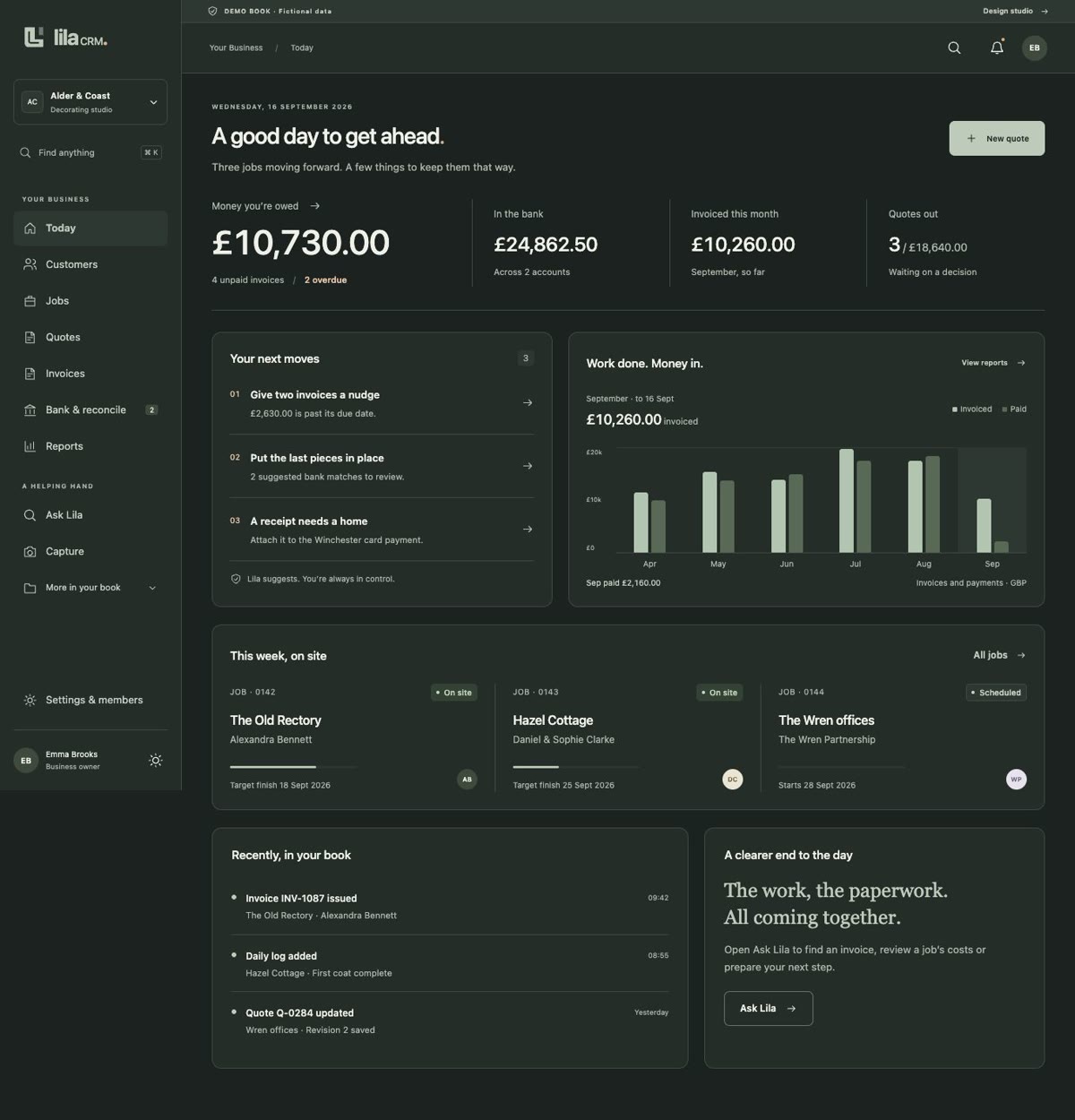This screenshot has width=1075, height=1120.
Task: Click the Ask Lila button in bottom card
Action: 769,1008
